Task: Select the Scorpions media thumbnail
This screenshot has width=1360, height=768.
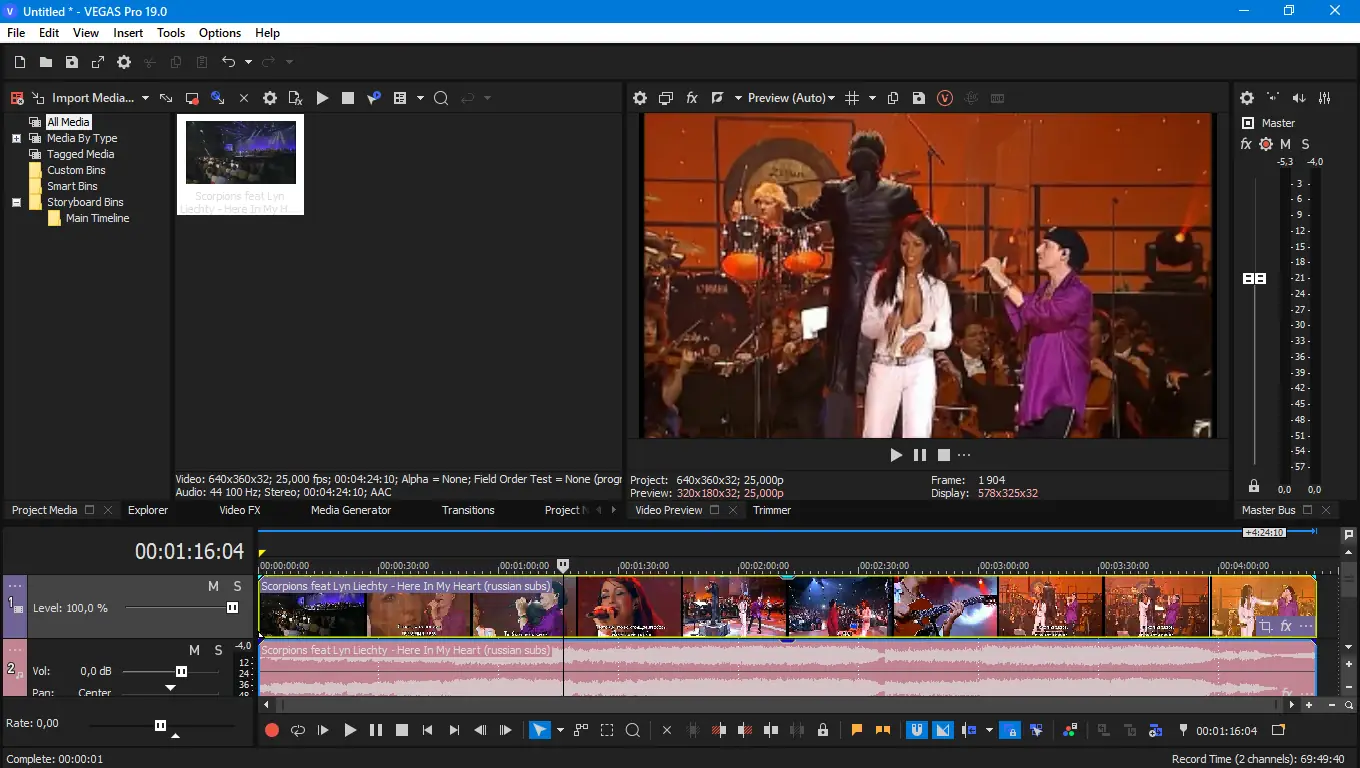Action: pos(240,164)
